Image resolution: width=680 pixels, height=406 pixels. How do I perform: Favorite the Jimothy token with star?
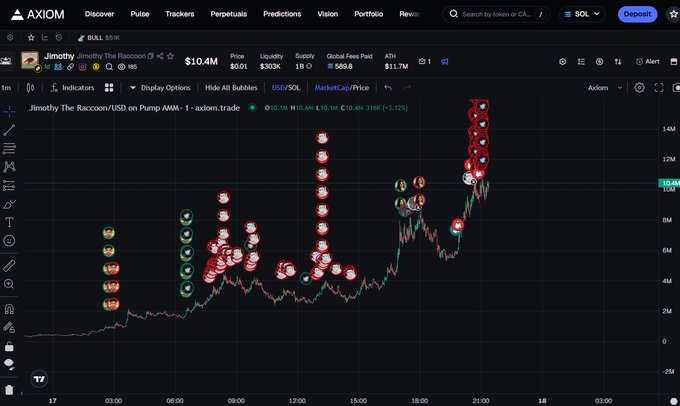click(x=170, y=56)
